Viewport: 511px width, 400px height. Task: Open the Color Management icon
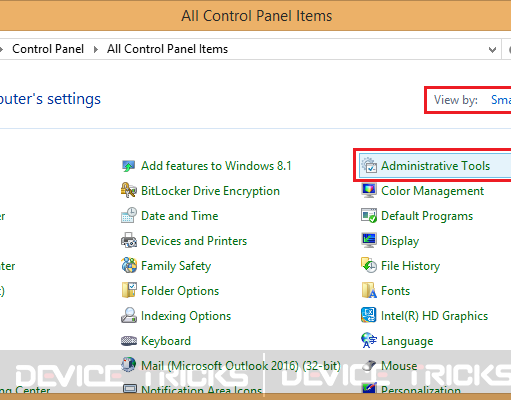pyautogui.click(x=369, y=190)
